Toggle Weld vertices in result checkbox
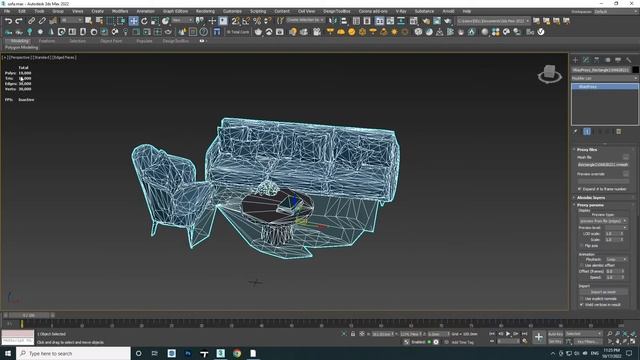 click(582, 304)
